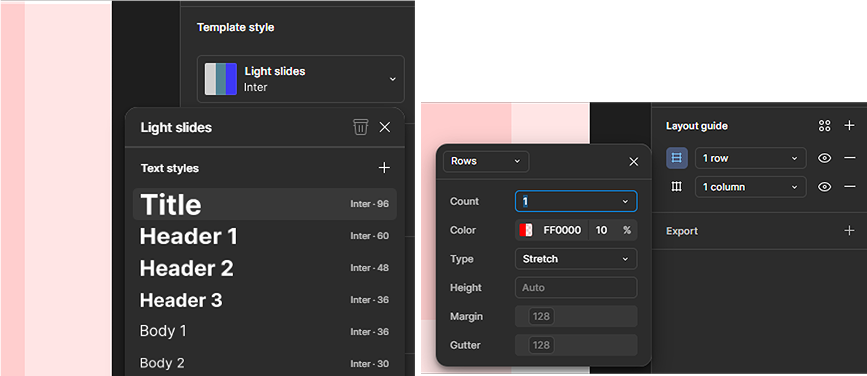
Task: Hide the 1 row guide visibility
Action: click(x=824, y=158)
